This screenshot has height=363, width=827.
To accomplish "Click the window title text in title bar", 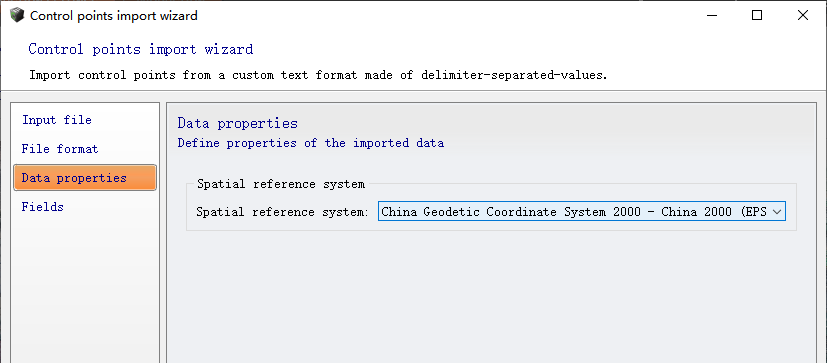I will [x=114, y=16].
